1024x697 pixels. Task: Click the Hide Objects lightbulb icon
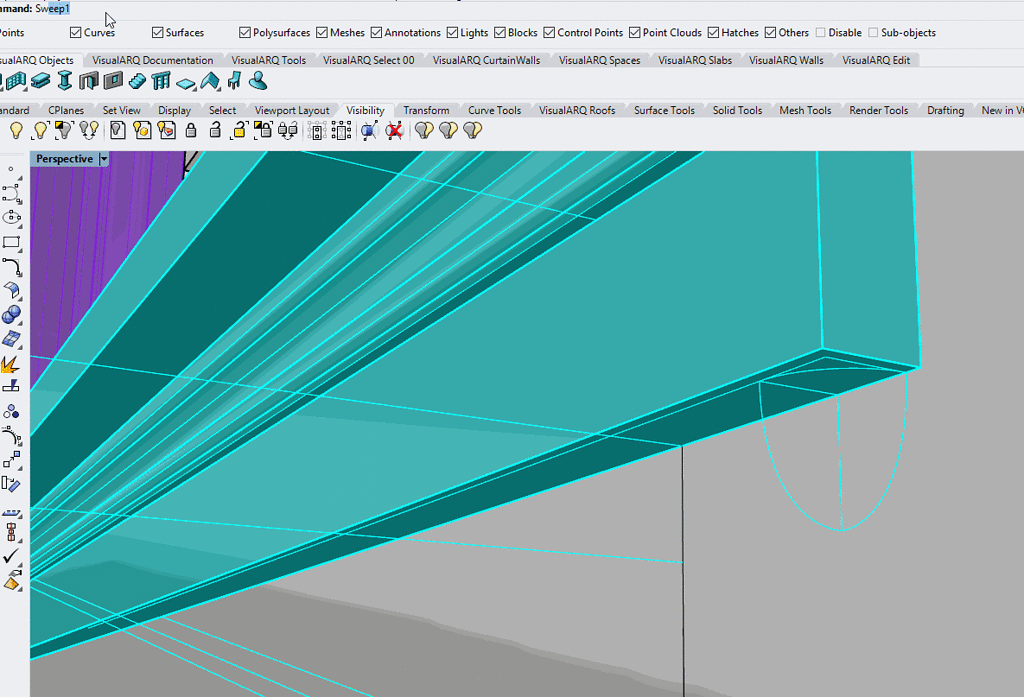15,130
